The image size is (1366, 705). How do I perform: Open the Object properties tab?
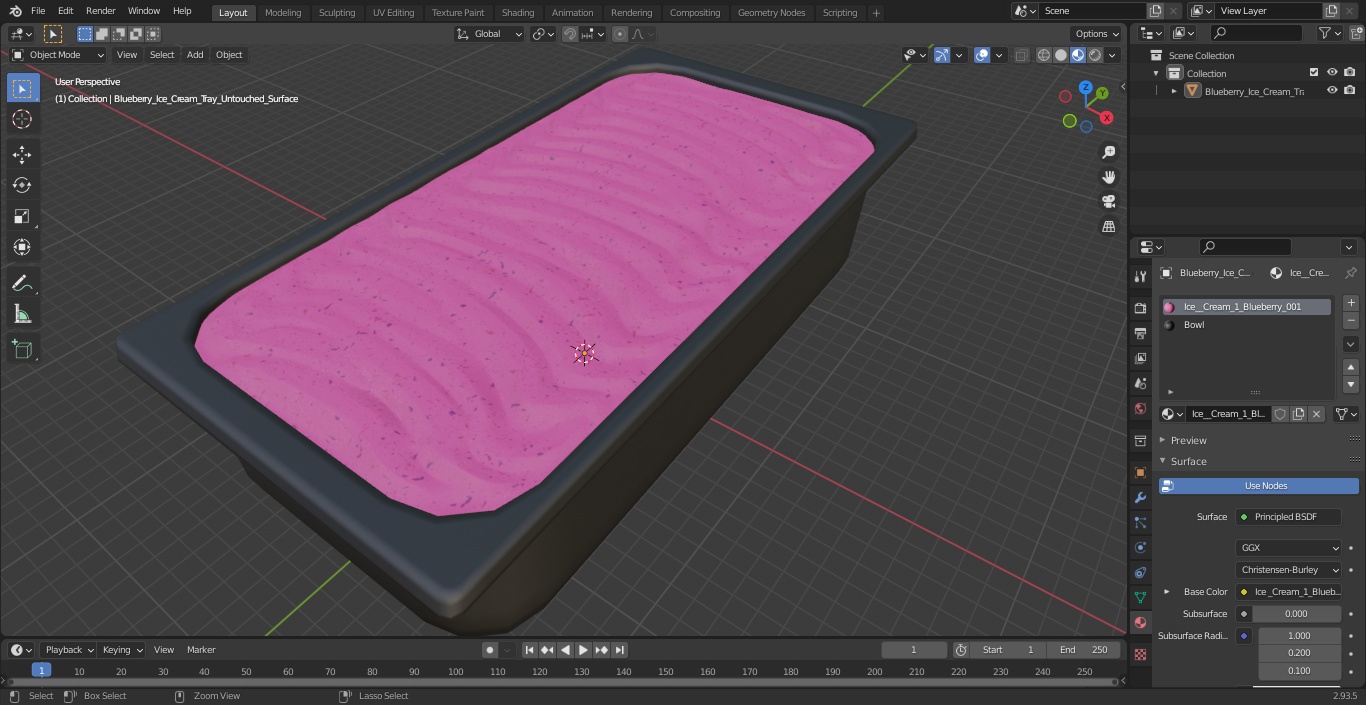(1140, 472)
